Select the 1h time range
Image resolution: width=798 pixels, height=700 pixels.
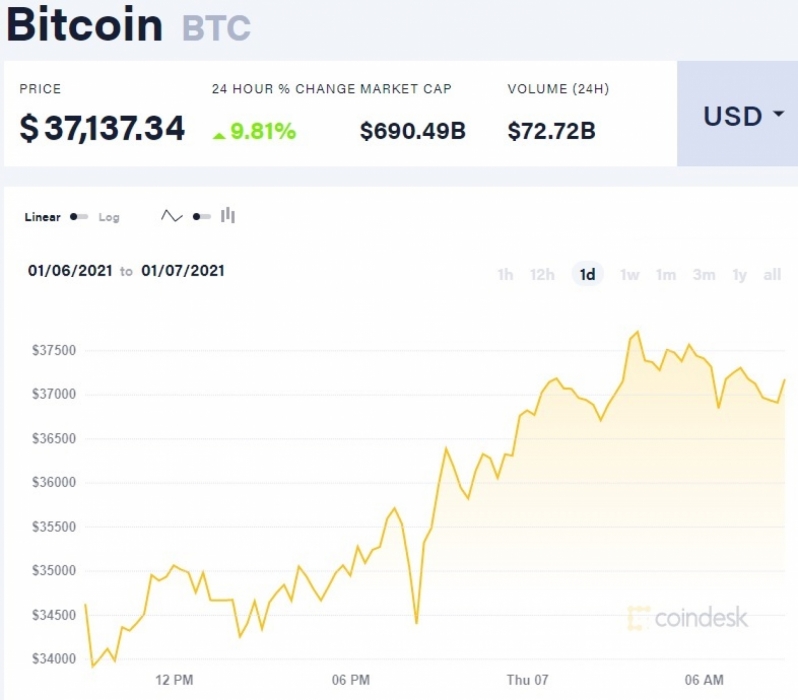tap(505, 275)
